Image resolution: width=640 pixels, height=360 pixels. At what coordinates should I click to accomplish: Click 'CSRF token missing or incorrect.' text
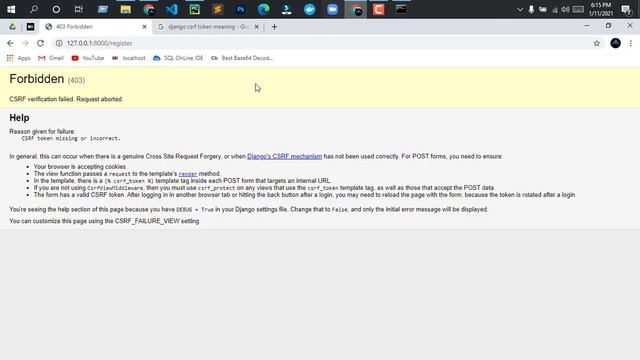pos(71,138)
